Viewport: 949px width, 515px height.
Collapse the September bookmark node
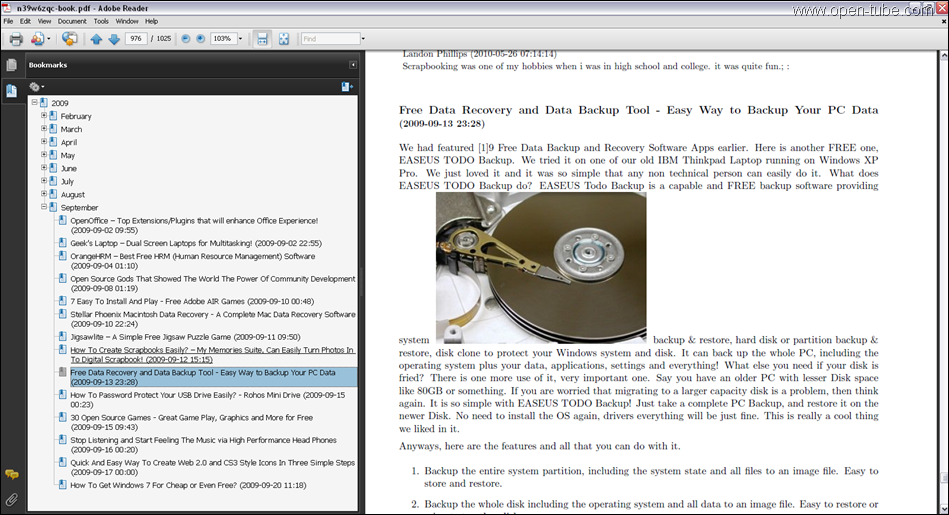click(x=44, y=207)
